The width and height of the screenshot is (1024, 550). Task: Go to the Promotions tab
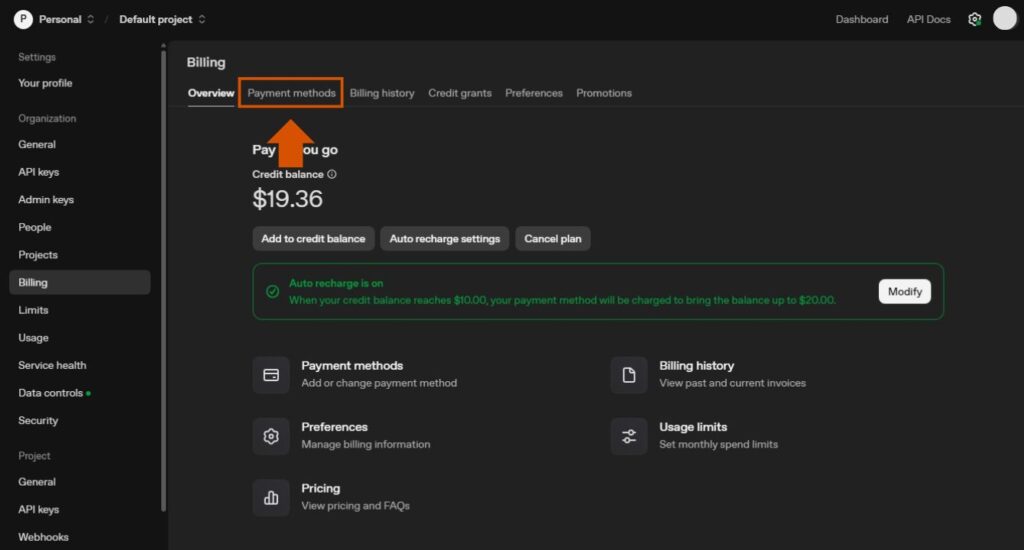(x=604, y=93)
